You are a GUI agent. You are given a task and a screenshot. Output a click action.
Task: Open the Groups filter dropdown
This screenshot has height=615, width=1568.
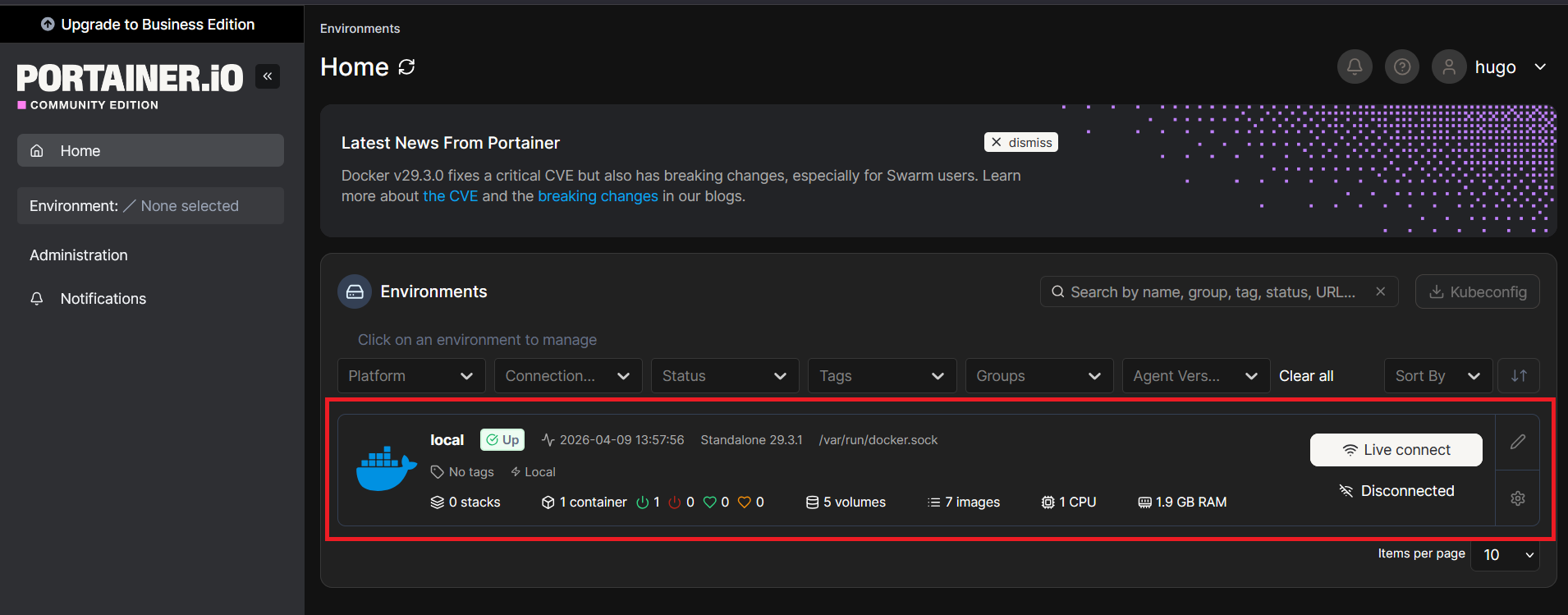[x=1039, y=376]
